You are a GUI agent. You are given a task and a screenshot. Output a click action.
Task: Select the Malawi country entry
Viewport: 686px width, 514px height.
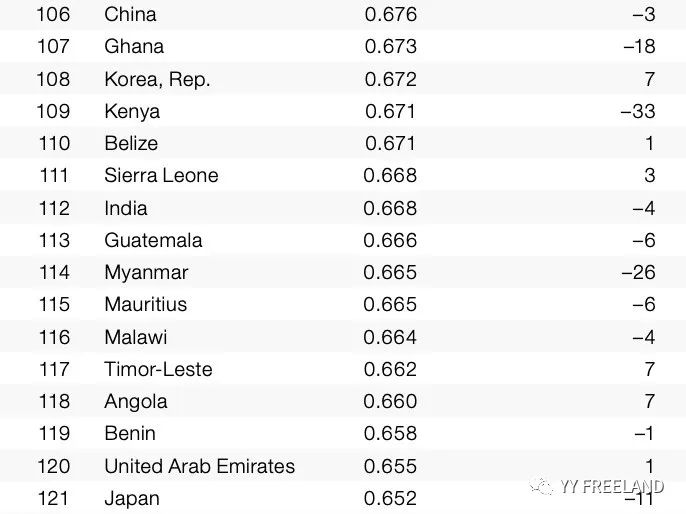click(x=136, y=337)
